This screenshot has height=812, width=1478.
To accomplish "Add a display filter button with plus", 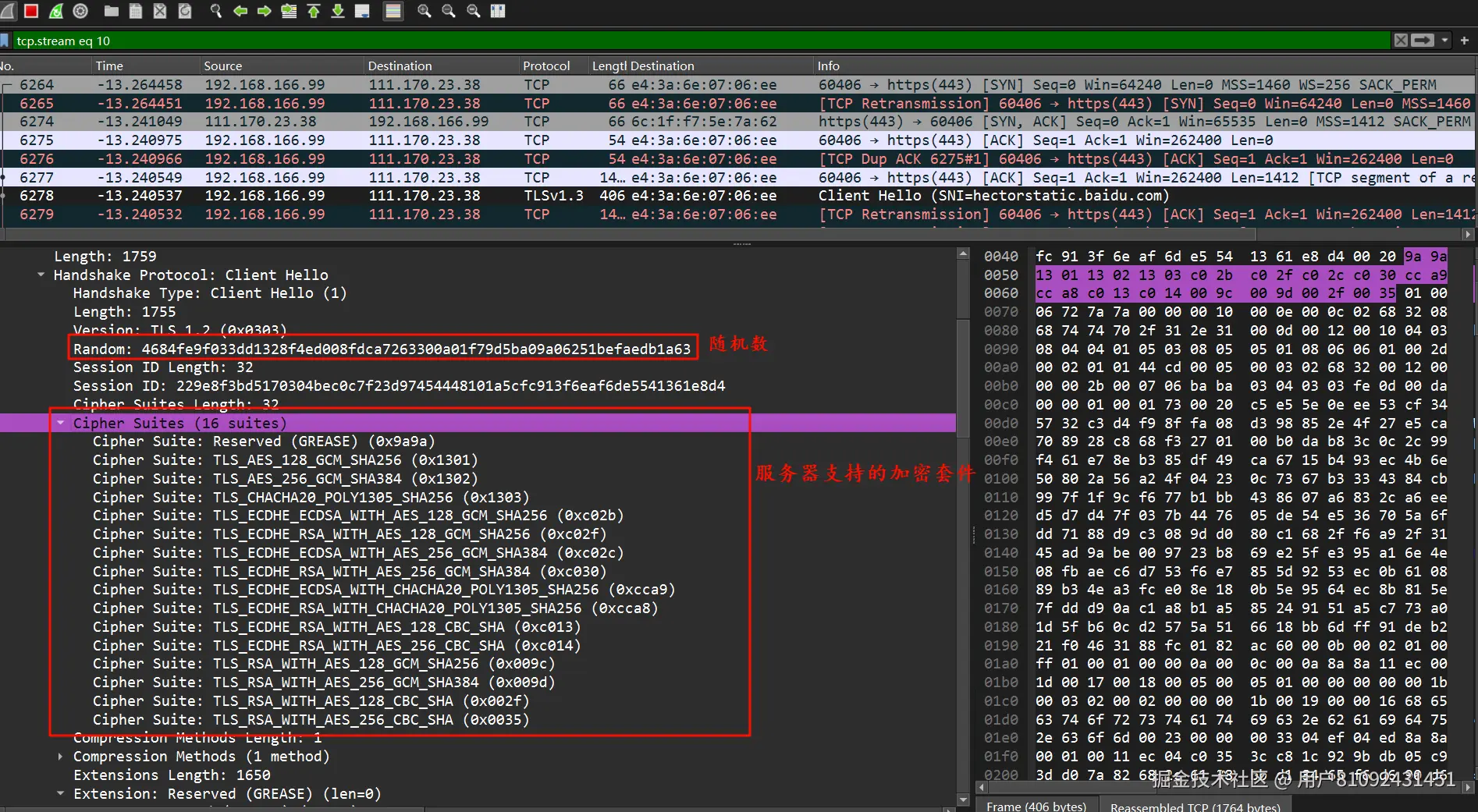I will 1464,41.
